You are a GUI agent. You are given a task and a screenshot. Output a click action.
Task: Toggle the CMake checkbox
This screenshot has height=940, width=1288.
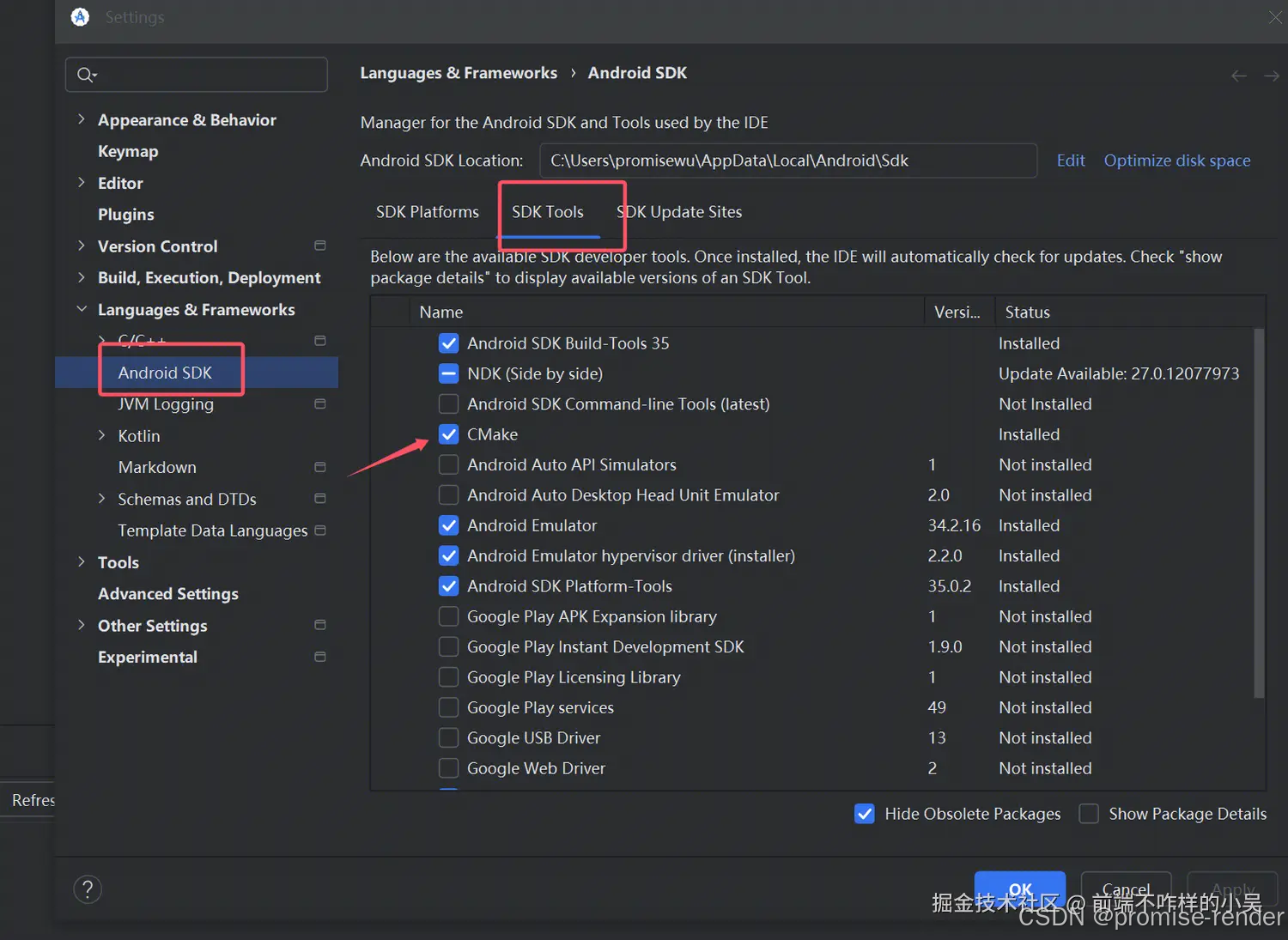tap(448, 434)
